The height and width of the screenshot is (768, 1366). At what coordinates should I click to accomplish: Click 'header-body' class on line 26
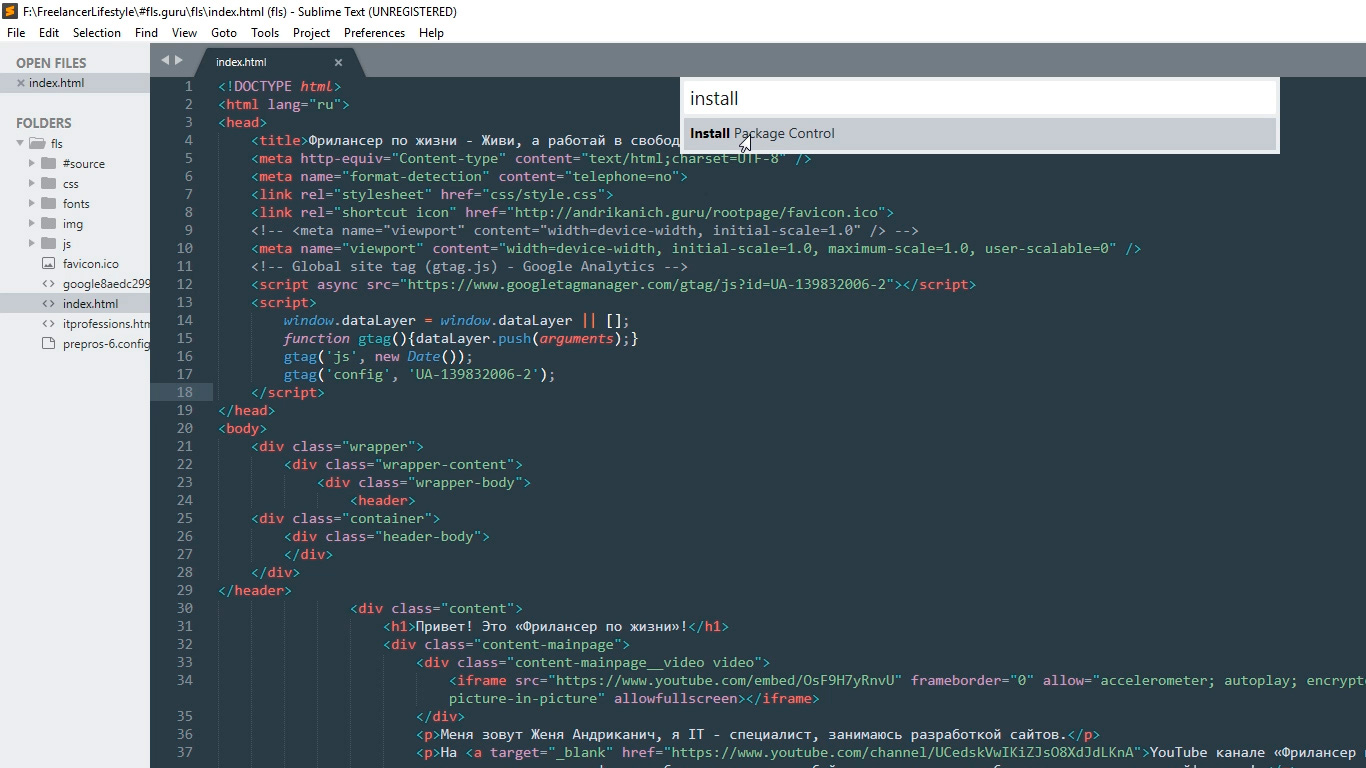[x=427, y=537]
